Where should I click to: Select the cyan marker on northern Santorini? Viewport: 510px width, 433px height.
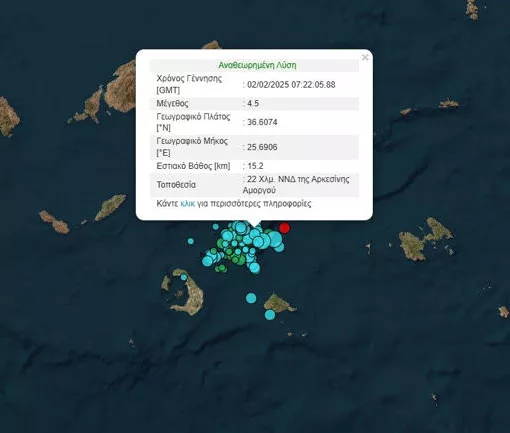click(184, 277)
